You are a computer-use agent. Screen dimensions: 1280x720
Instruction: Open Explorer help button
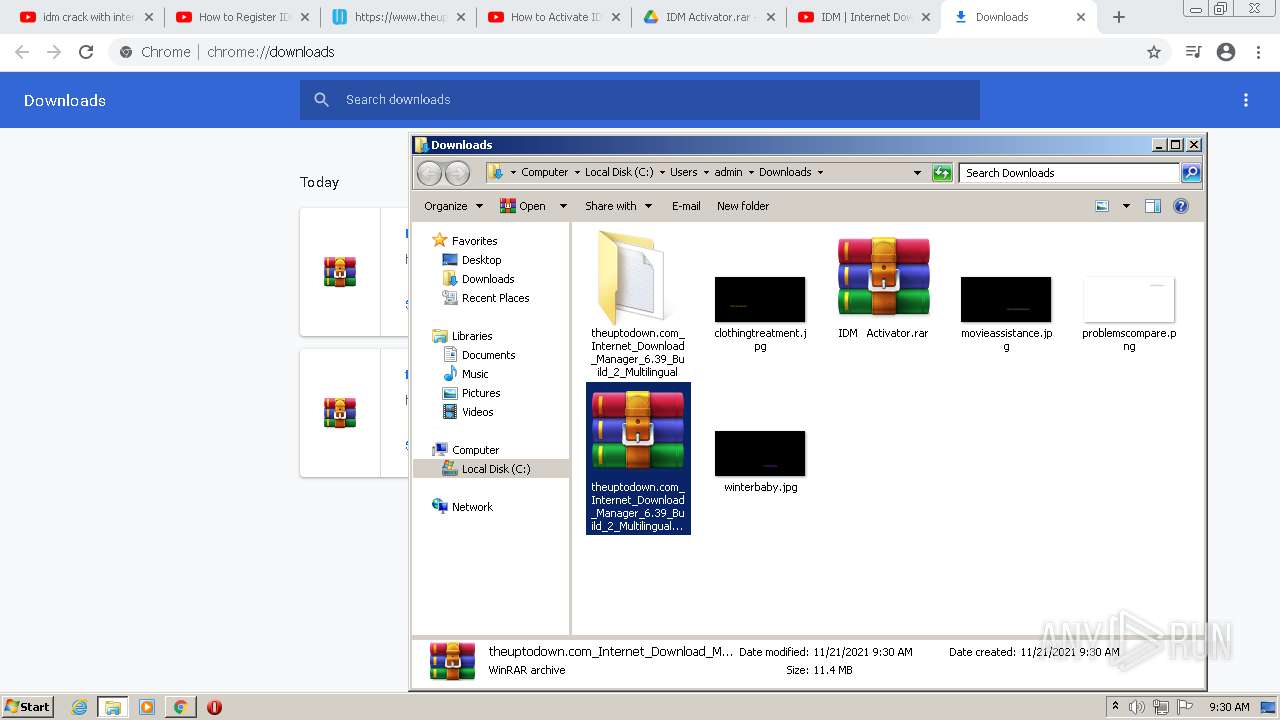point(1180,206)
